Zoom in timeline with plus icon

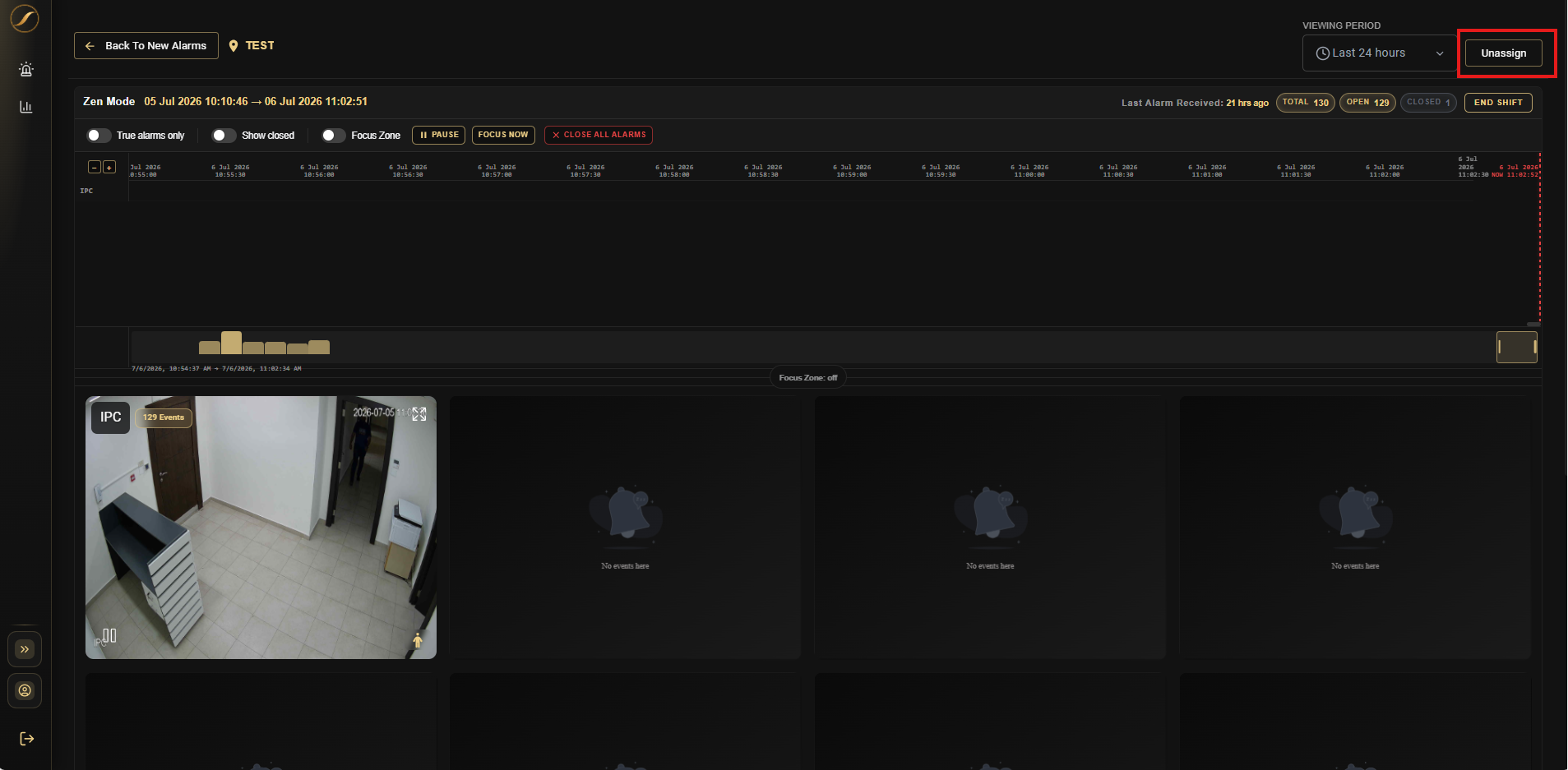point(109,167)
